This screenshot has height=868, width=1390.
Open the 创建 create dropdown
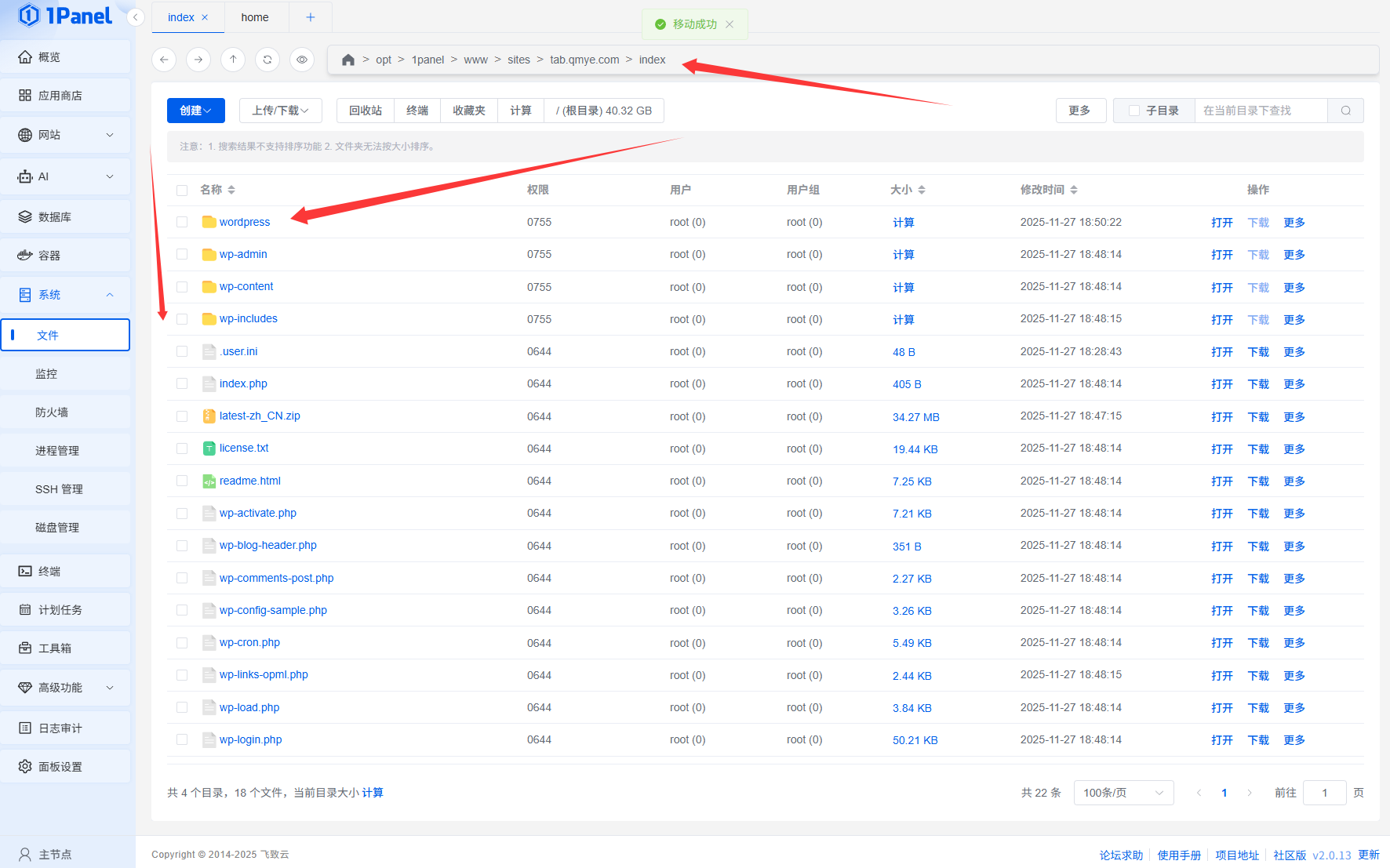tap(195, 111)
